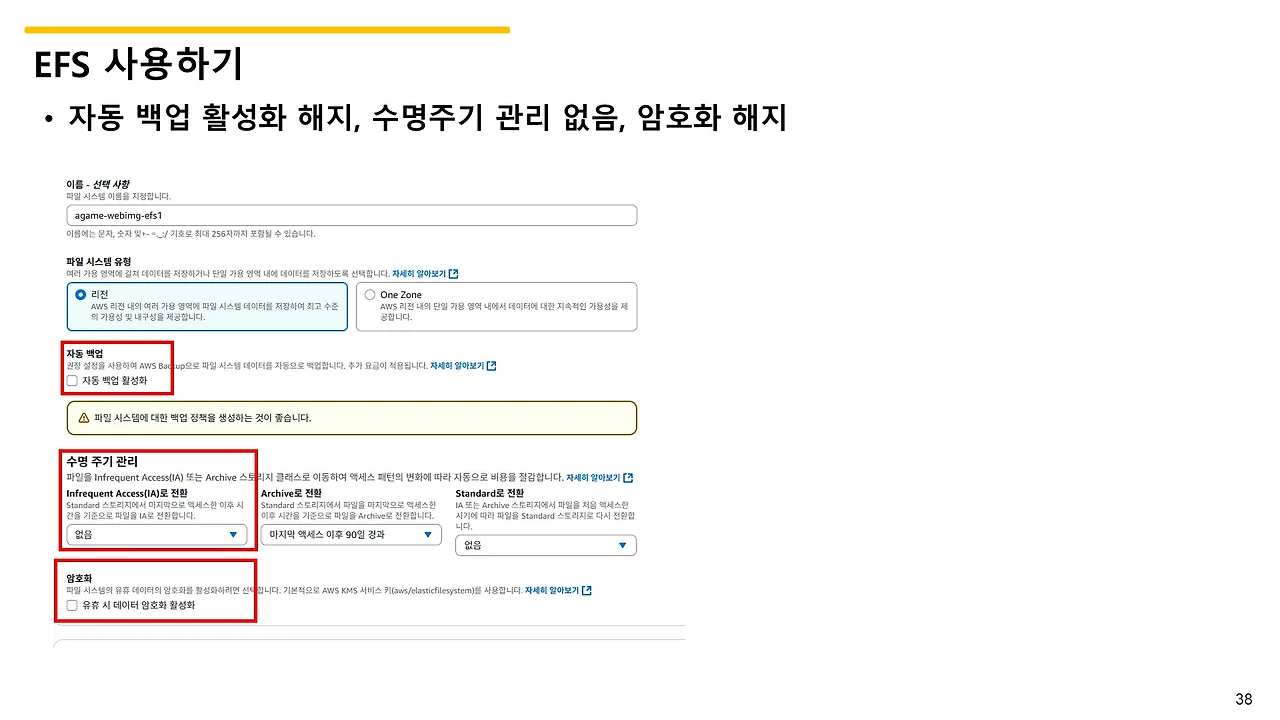Open the Standard로 전환 dropdown
This screenshot has width=1280, height=720.
point(545,544)
